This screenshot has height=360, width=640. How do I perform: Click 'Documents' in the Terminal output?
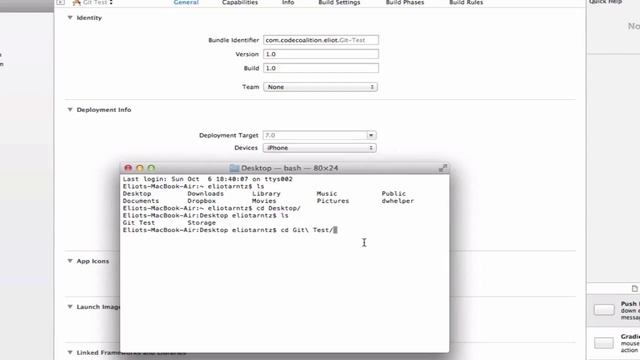(141, 201)
